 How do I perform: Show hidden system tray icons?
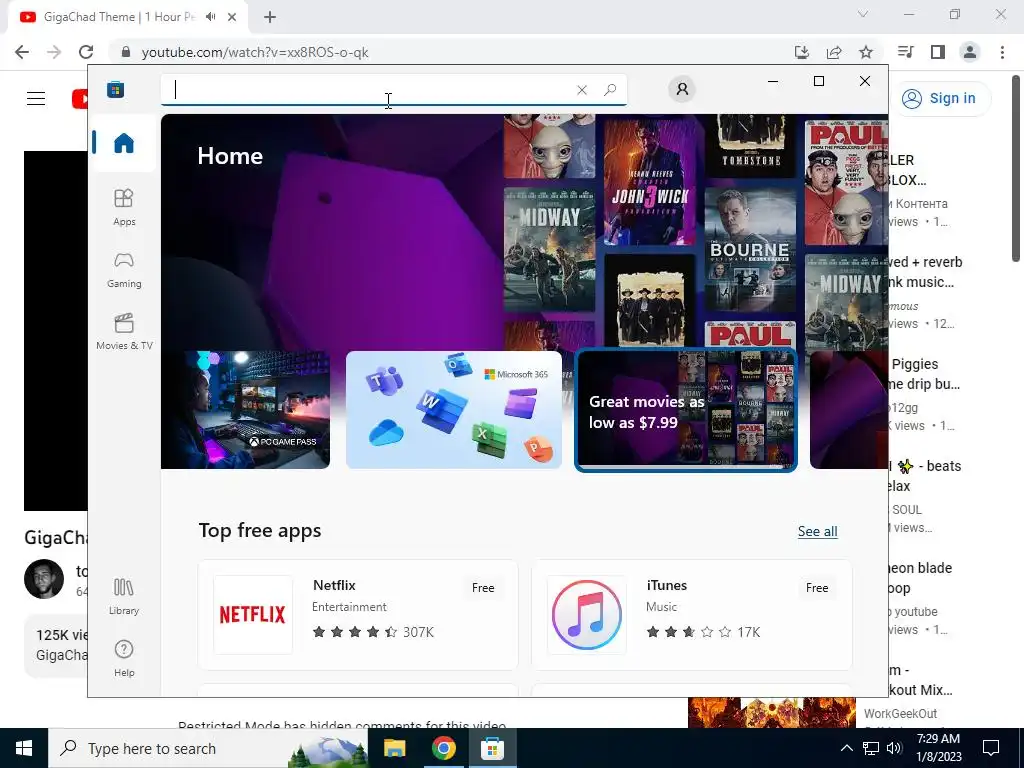[x=846, y=748]
